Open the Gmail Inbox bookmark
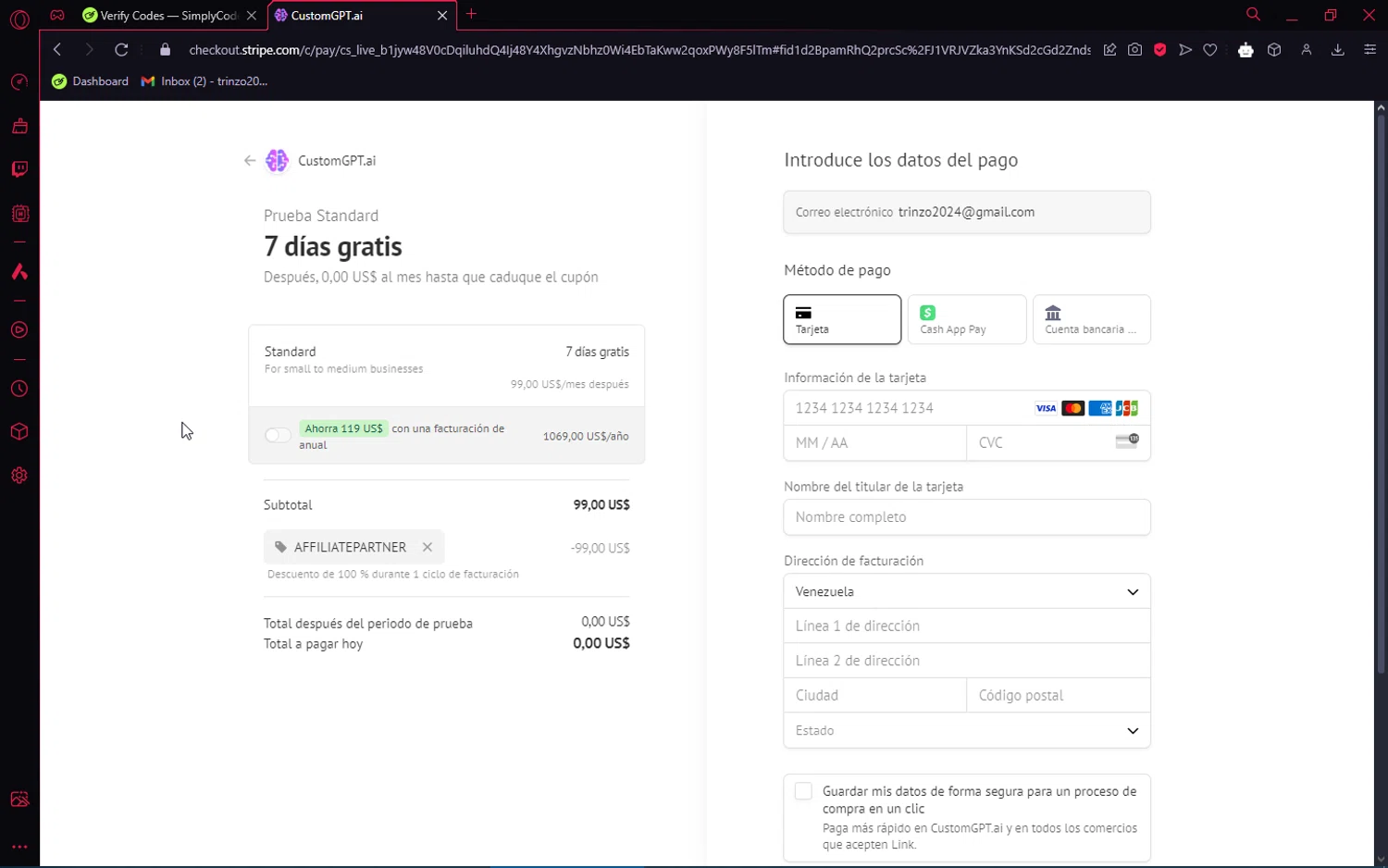The width and height of the screenshot is (1388, 868). pos(204,81)
